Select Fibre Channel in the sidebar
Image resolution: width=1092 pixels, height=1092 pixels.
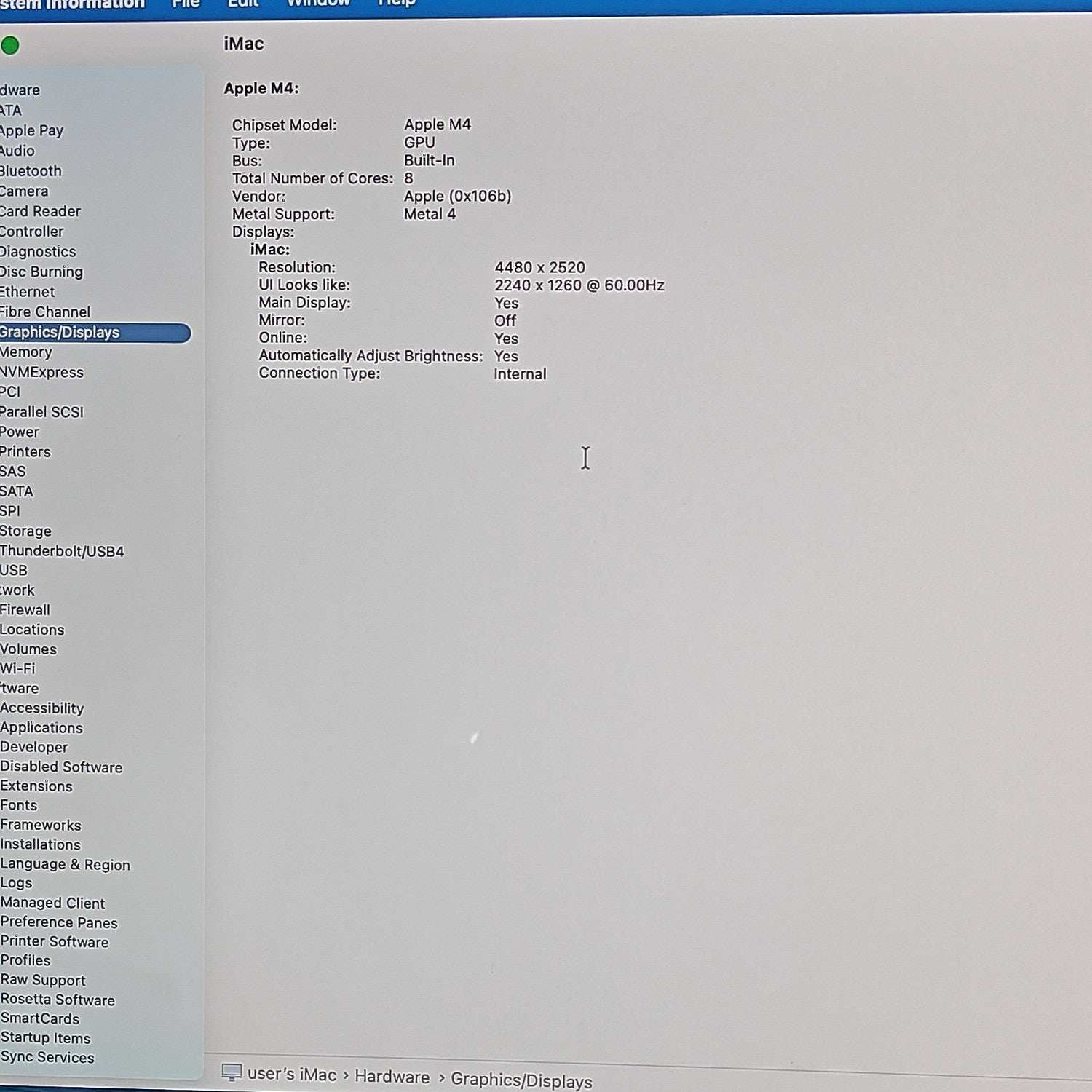click(45, 312)
